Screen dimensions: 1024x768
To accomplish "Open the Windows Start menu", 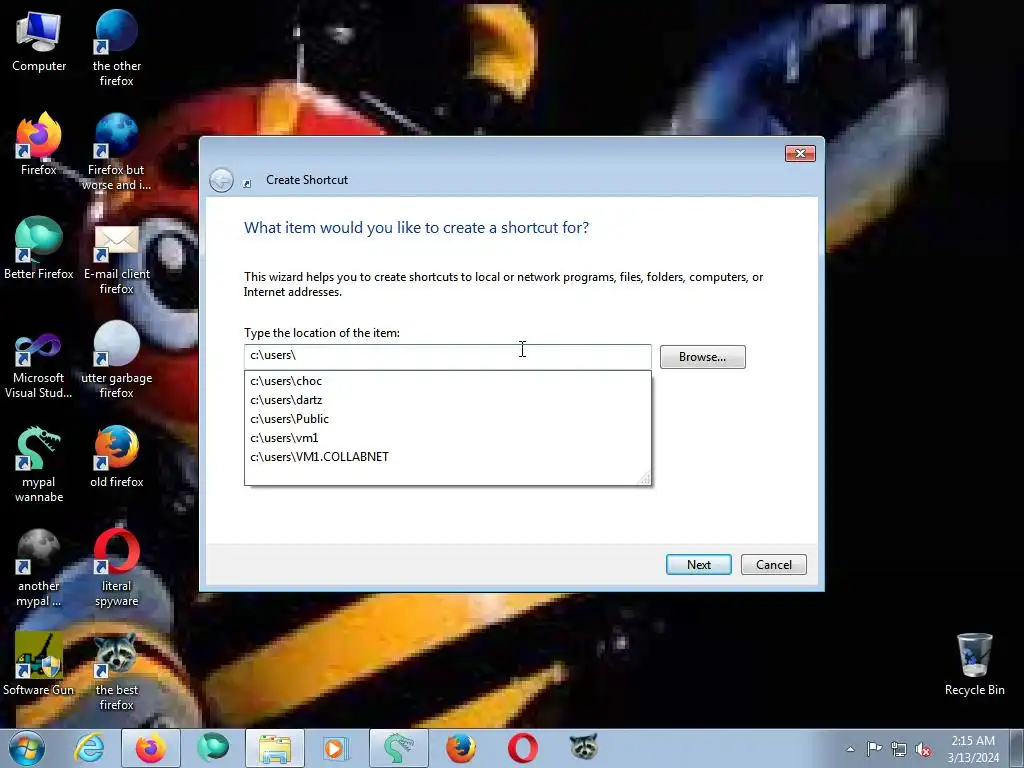I will click(x=26, y=748).
